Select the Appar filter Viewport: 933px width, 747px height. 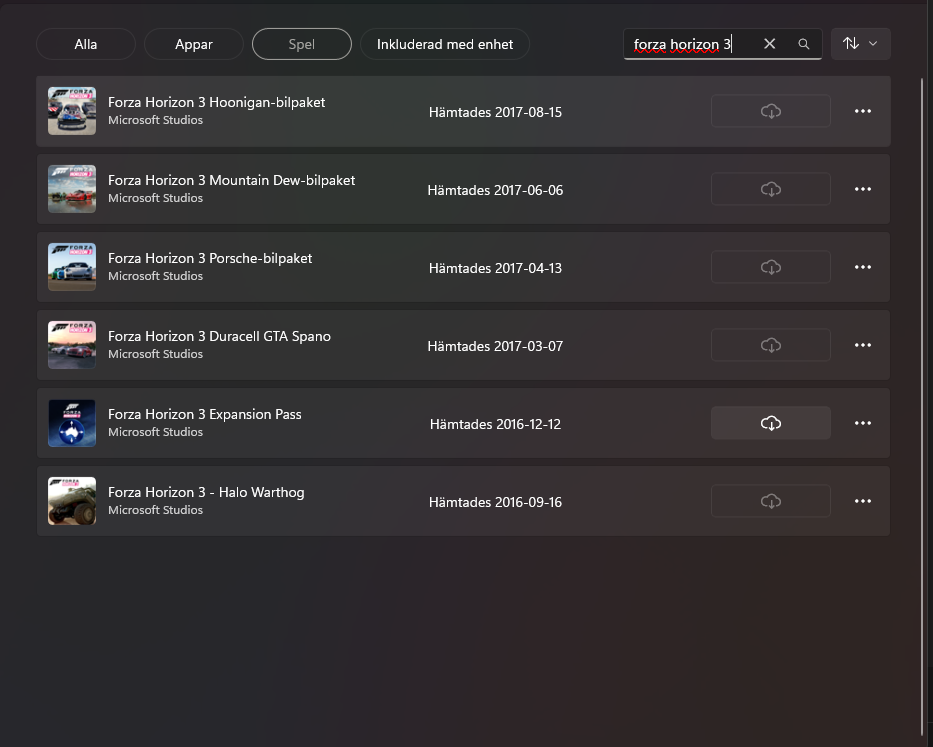[193, 44]
